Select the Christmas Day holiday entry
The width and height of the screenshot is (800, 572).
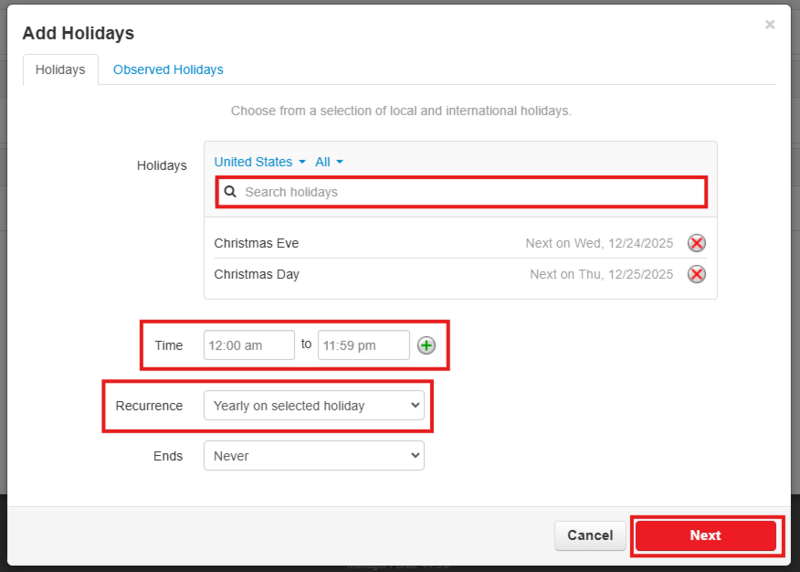tap(256, 274)
